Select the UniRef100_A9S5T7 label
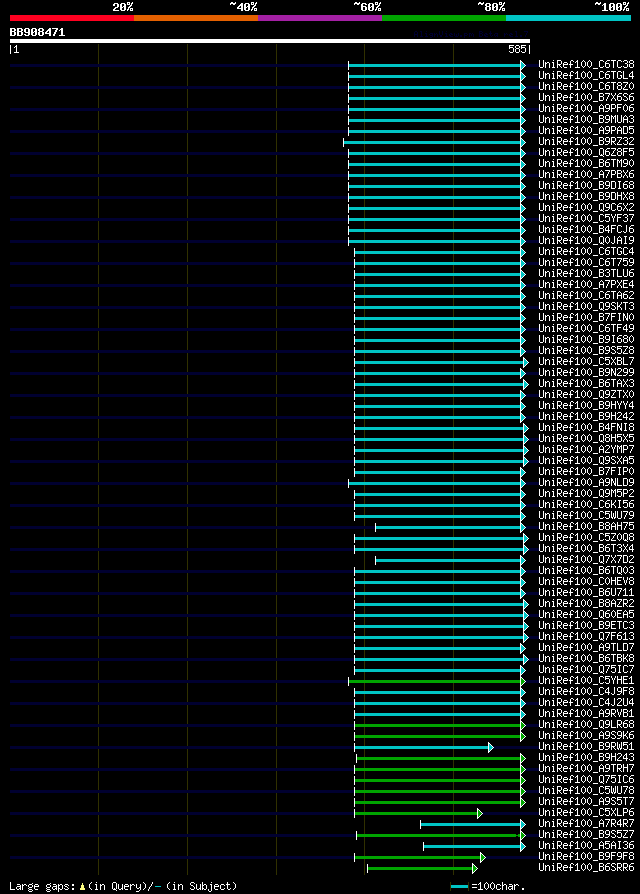This screenshot has width=640, height=894. [x=586, y=801]
